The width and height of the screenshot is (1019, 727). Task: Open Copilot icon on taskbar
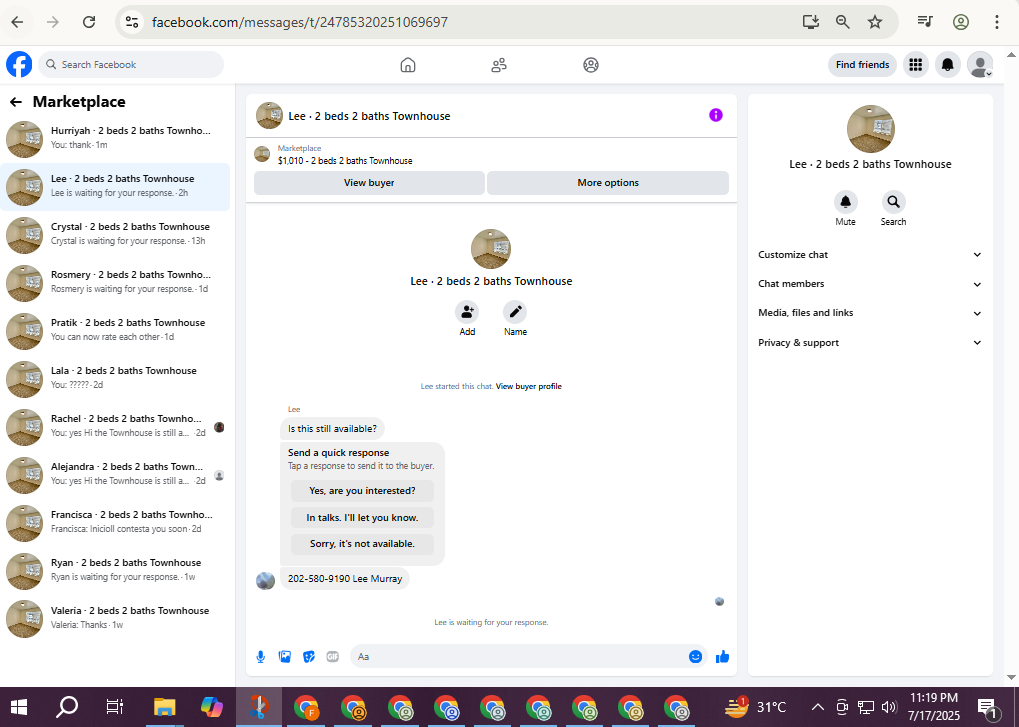(212, 707)
